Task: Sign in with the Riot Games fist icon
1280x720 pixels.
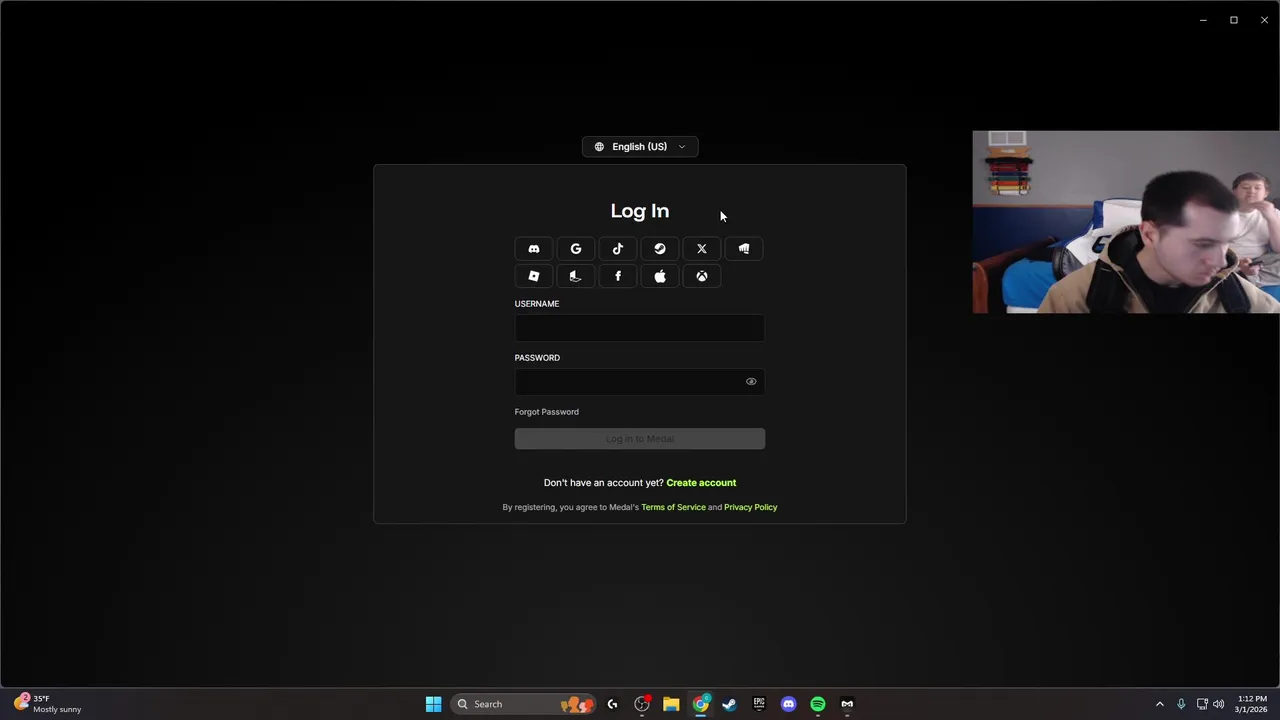Action: pos(744,249)
